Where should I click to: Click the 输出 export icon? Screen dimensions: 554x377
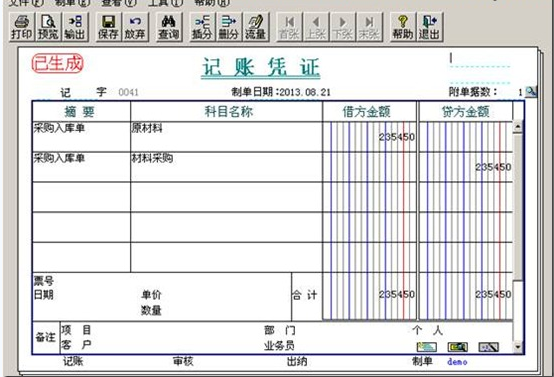point(75,27)
